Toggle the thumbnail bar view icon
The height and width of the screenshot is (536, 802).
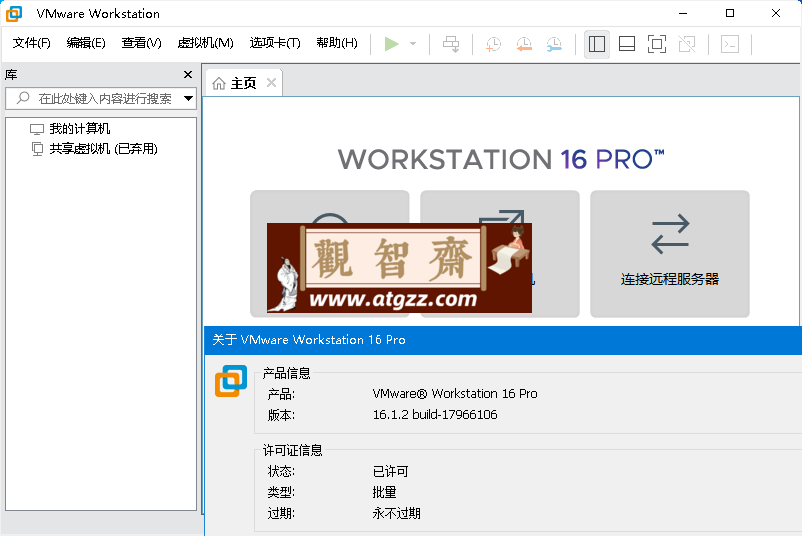coord(627,44)
